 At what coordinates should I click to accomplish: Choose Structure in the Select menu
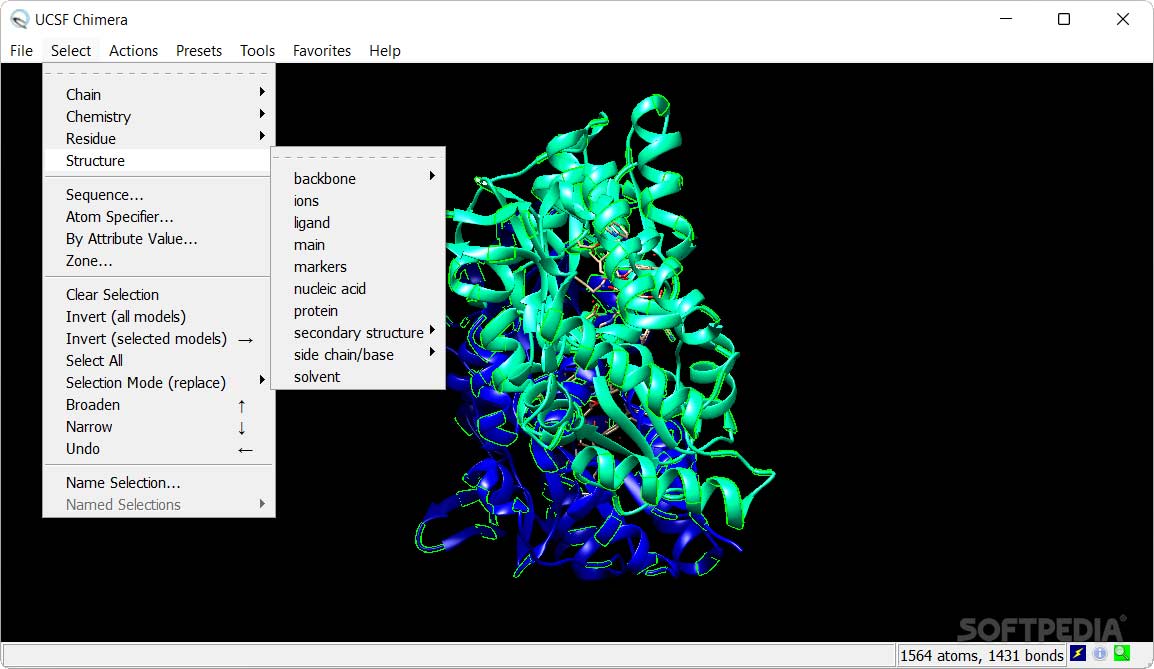[x=157, y=160]
